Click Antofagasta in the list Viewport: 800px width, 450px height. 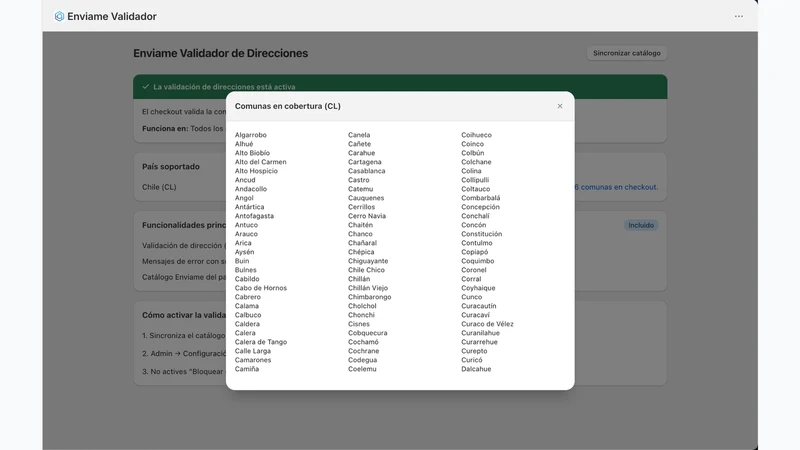tap(254, 216)
